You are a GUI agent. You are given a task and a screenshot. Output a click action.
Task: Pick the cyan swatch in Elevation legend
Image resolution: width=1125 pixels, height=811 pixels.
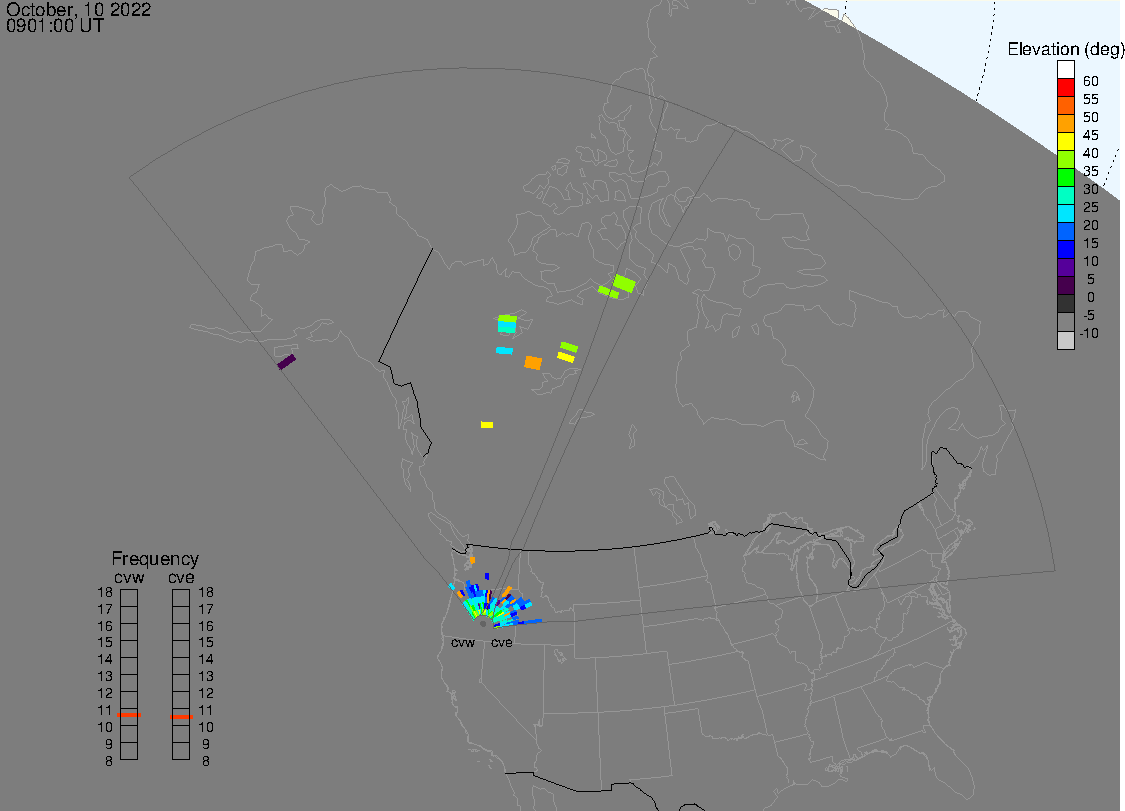pyautogui.click(x=1065, y=213)
